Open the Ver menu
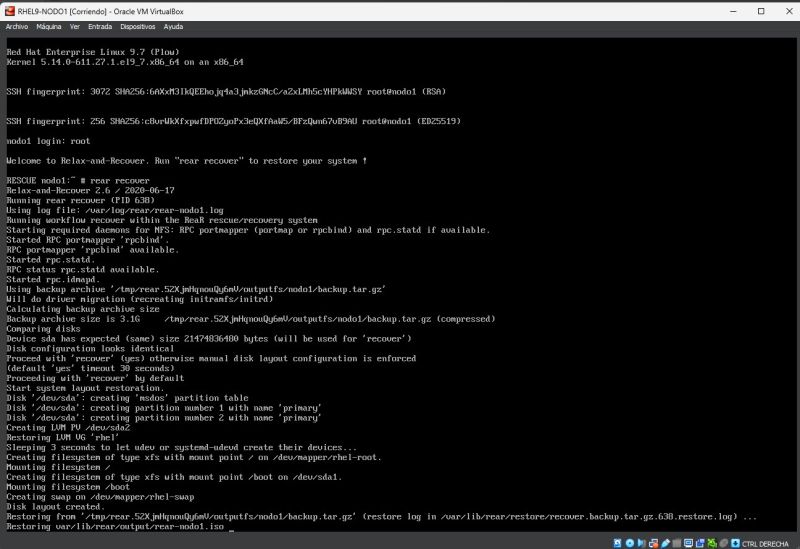 tap(74, 27)
